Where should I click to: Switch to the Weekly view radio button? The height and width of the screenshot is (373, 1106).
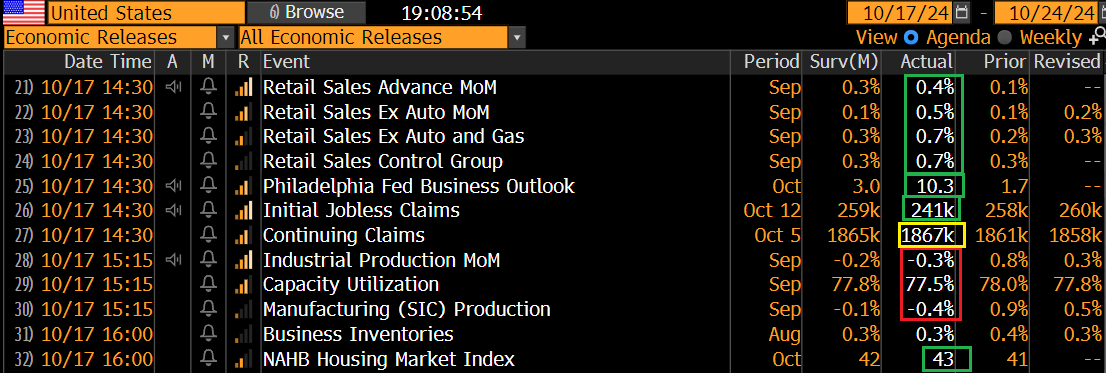point(1004,37)
